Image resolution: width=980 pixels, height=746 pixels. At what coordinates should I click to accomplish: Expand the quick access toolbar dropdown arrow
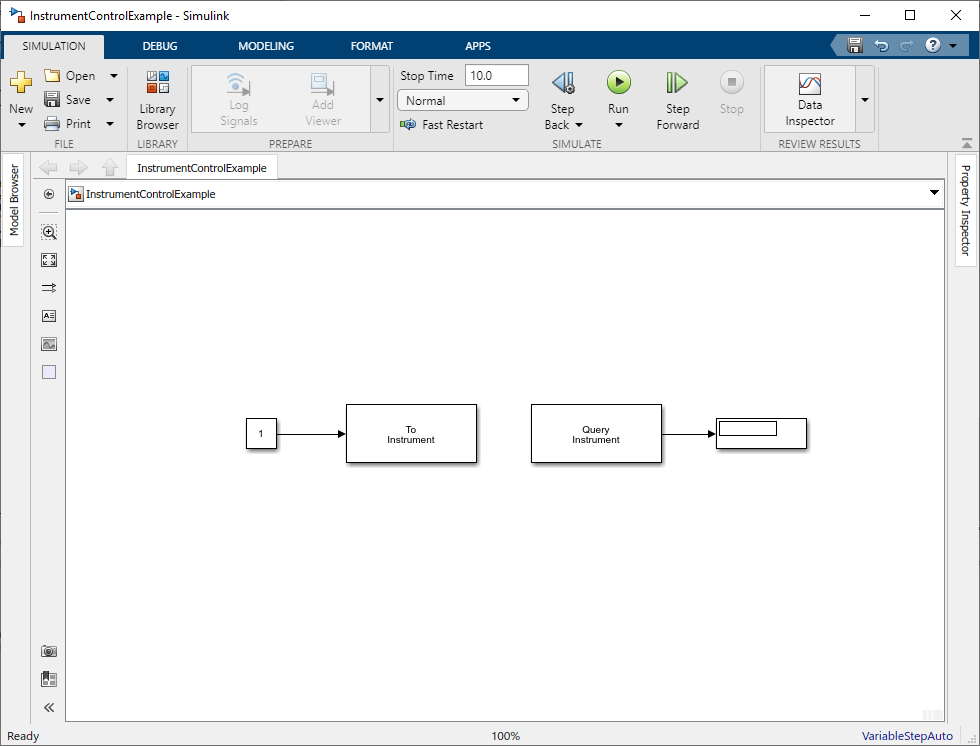953,46
